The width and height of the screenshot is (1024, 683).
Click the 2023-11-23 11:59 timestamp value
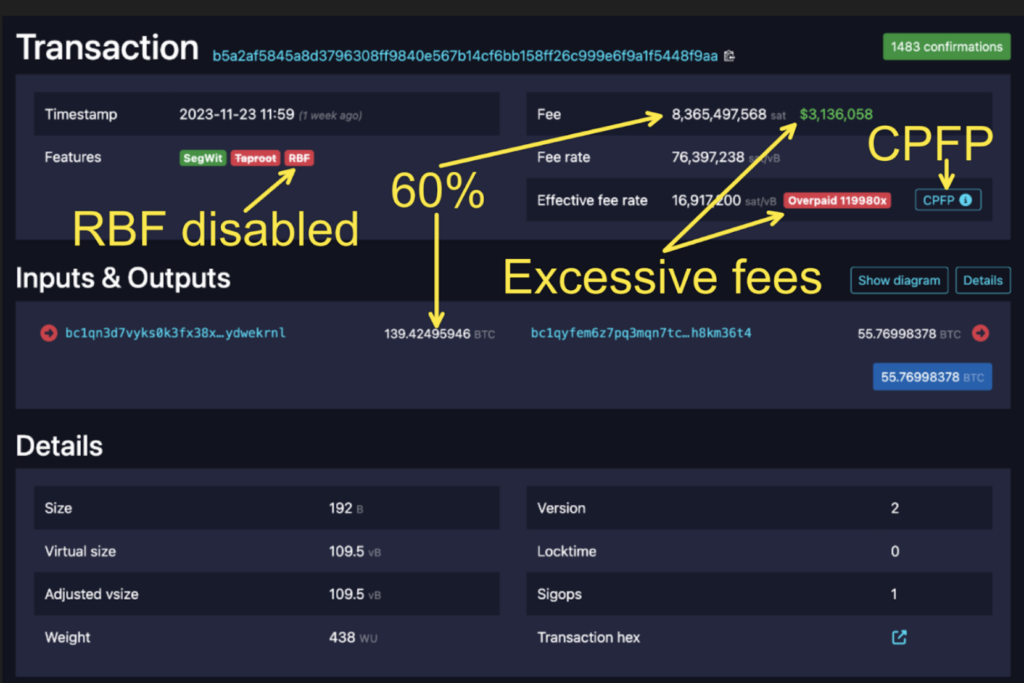(x=236, y=115)
